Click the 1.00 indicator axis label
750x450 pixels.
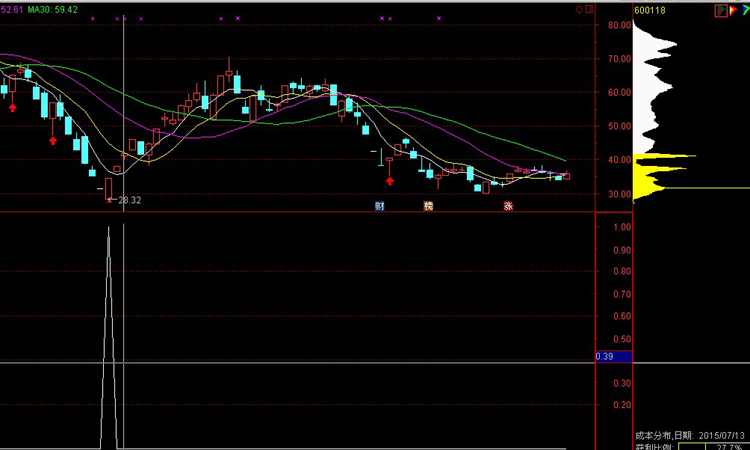click(622, 227)
